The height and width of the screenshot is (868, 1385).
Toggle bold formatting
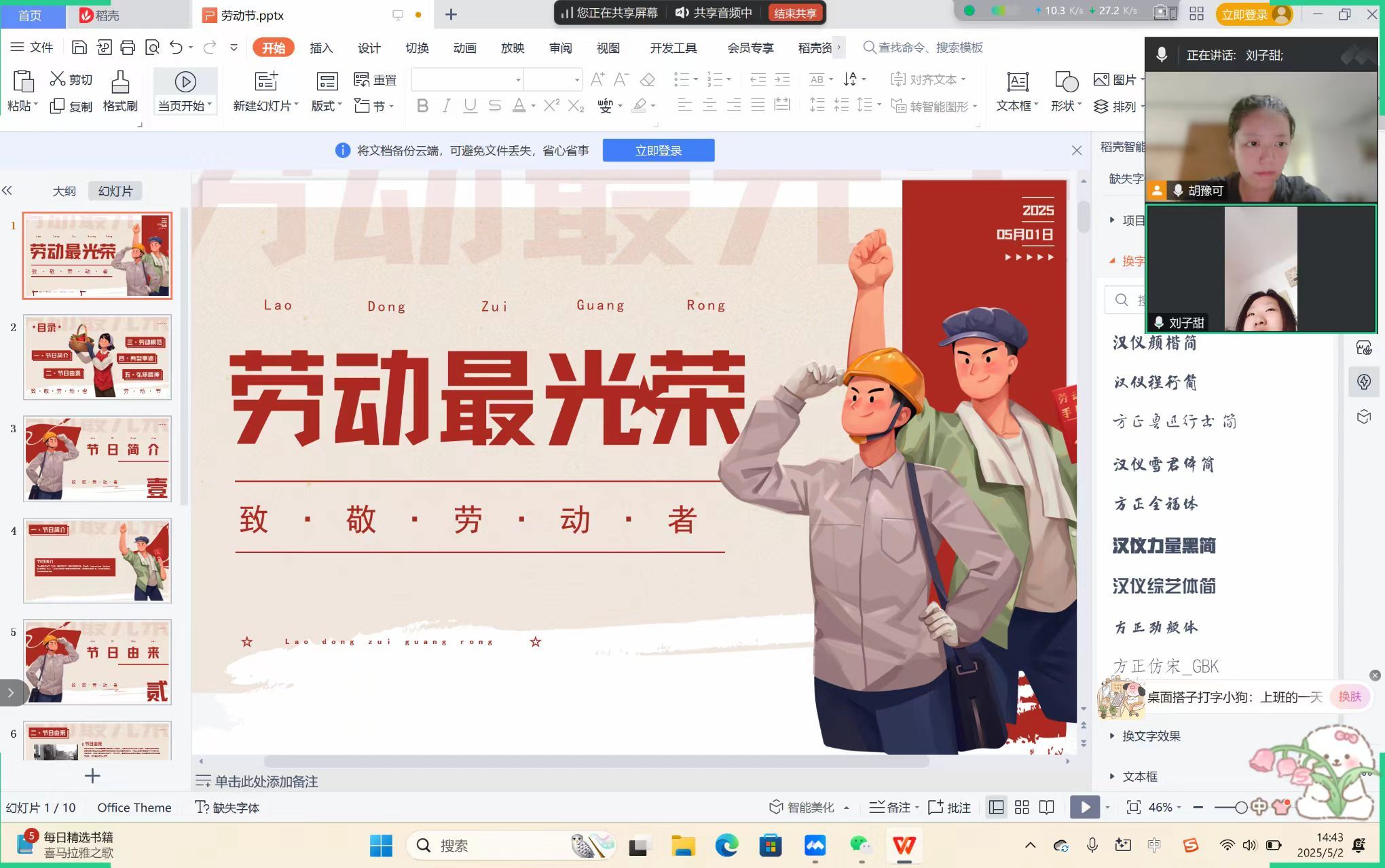422,106
